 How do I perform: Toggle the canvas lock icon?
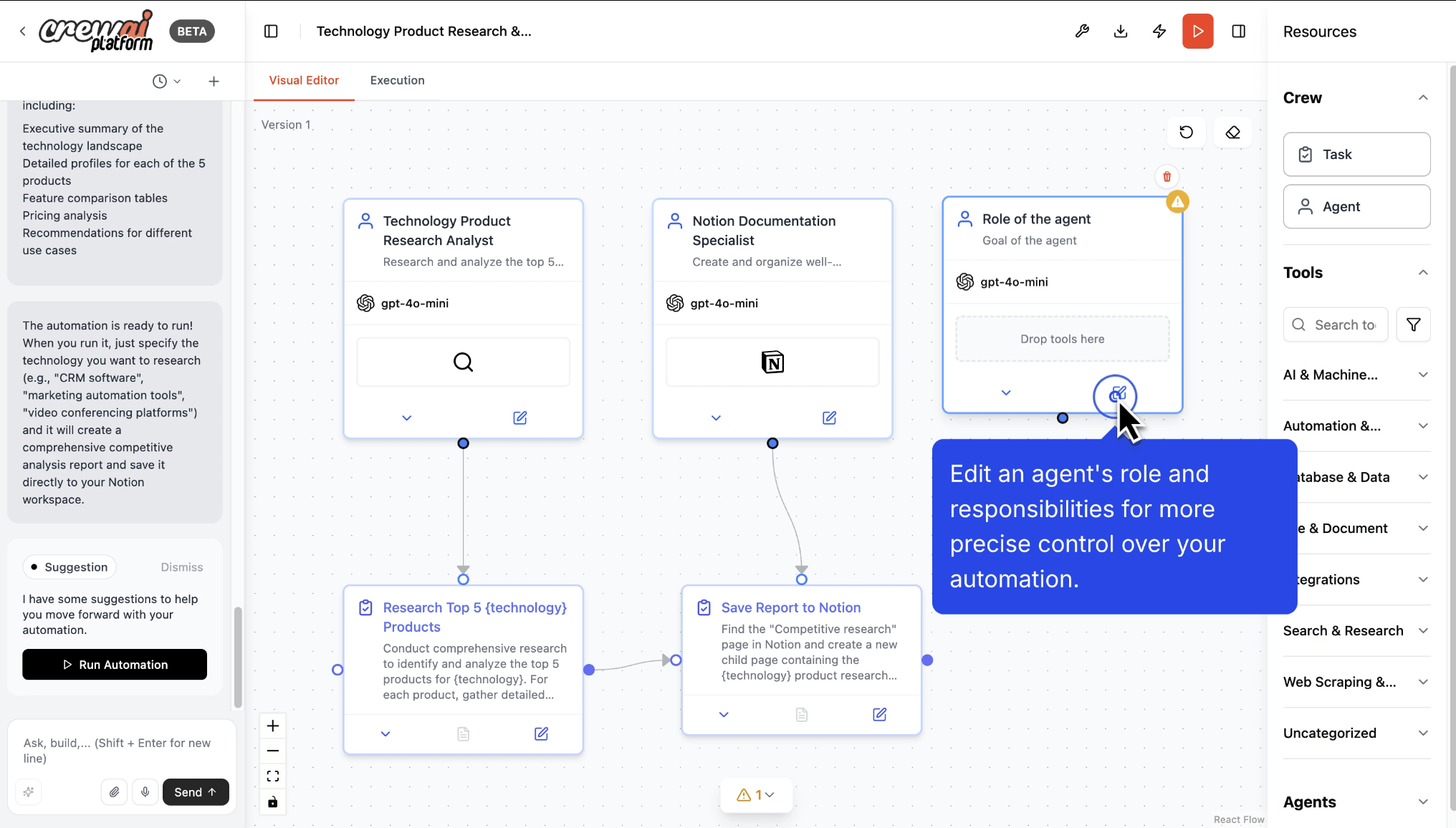click(272, 802)
